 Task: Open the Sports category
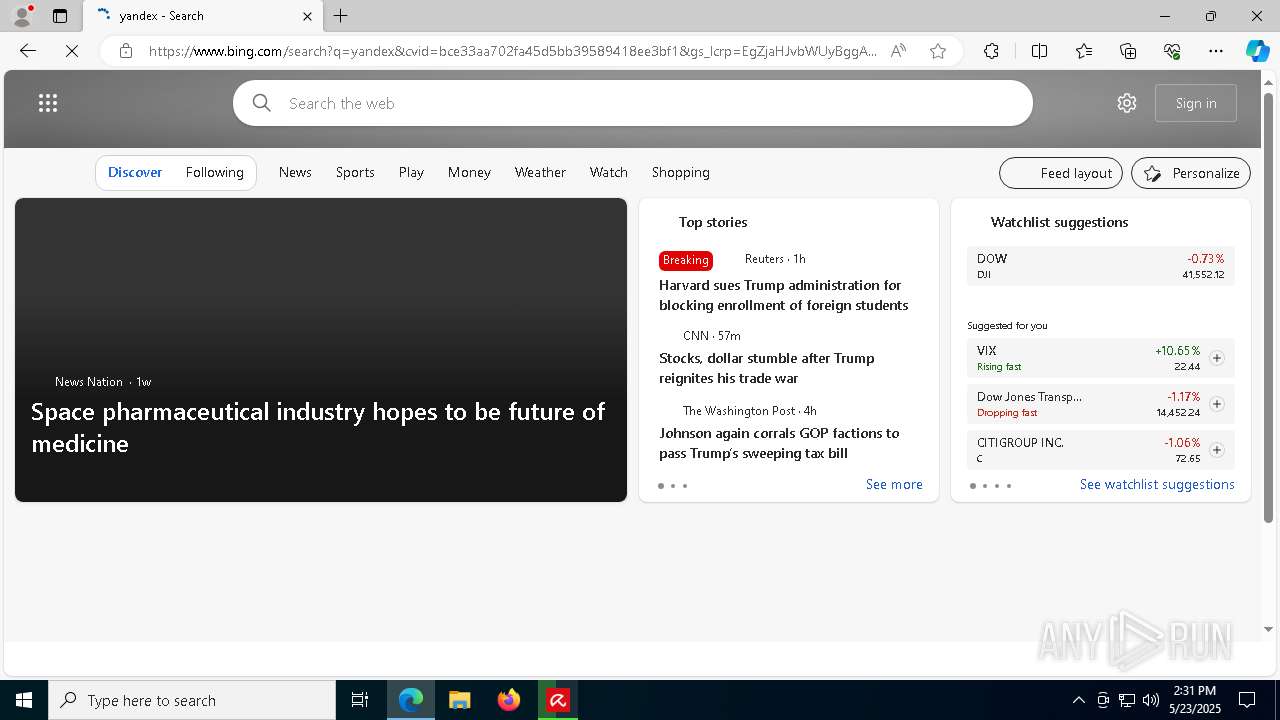[x=355, y=172]
